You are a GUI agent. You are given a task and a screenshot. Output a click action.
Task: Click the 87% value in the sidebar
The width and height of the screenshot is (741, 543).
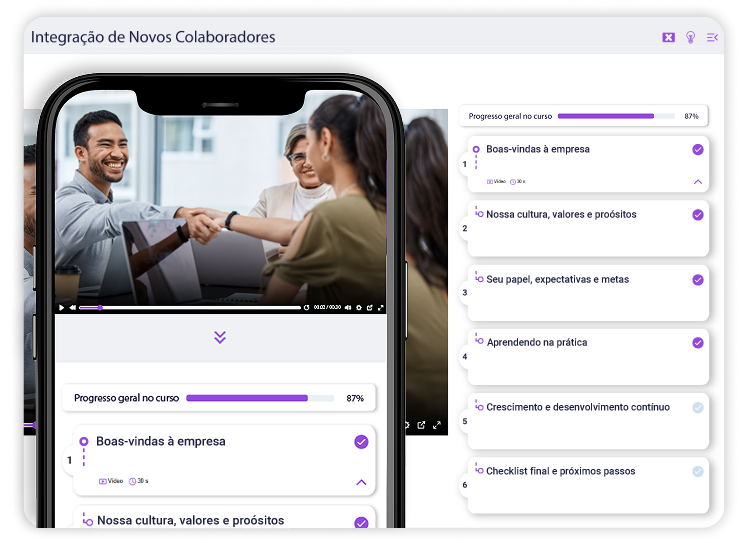click(691, 116)
